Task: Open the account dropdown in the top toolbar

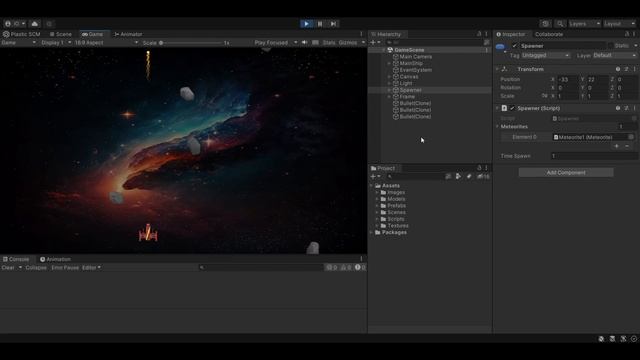Action: click(x=15, y=24)
